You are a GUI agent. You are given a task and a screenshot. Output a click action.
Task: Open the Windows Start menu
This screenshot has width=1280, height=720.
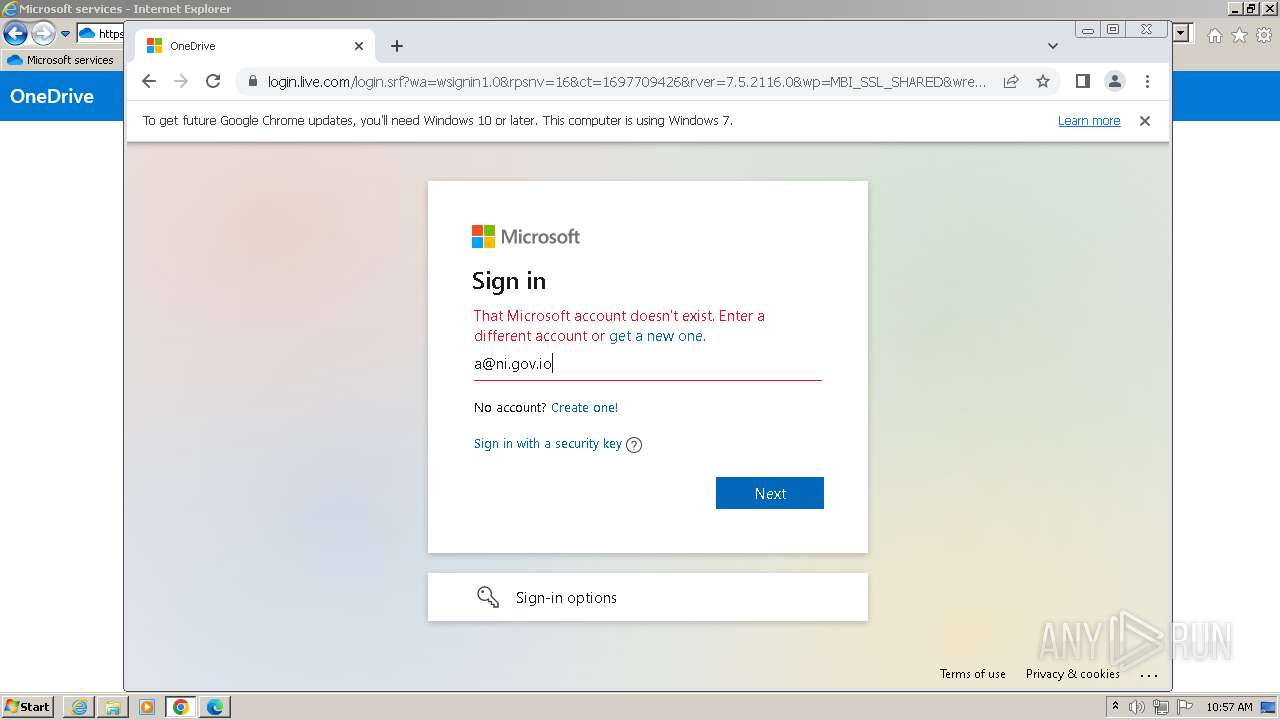[28, 706]
